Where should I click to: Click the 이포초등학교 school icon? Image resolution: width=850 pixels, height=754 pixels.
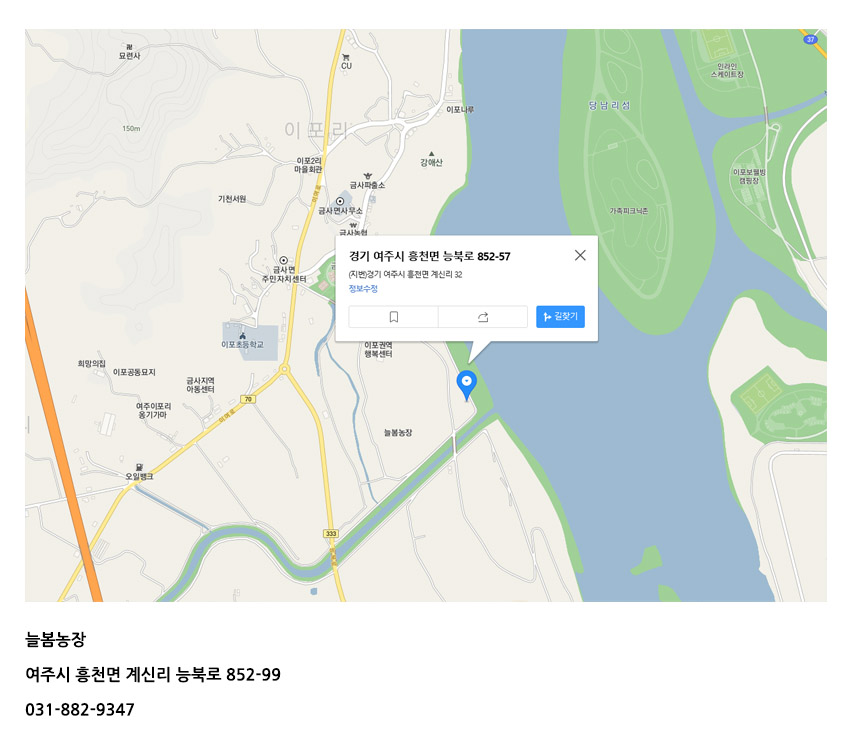[x=242, y=336]
